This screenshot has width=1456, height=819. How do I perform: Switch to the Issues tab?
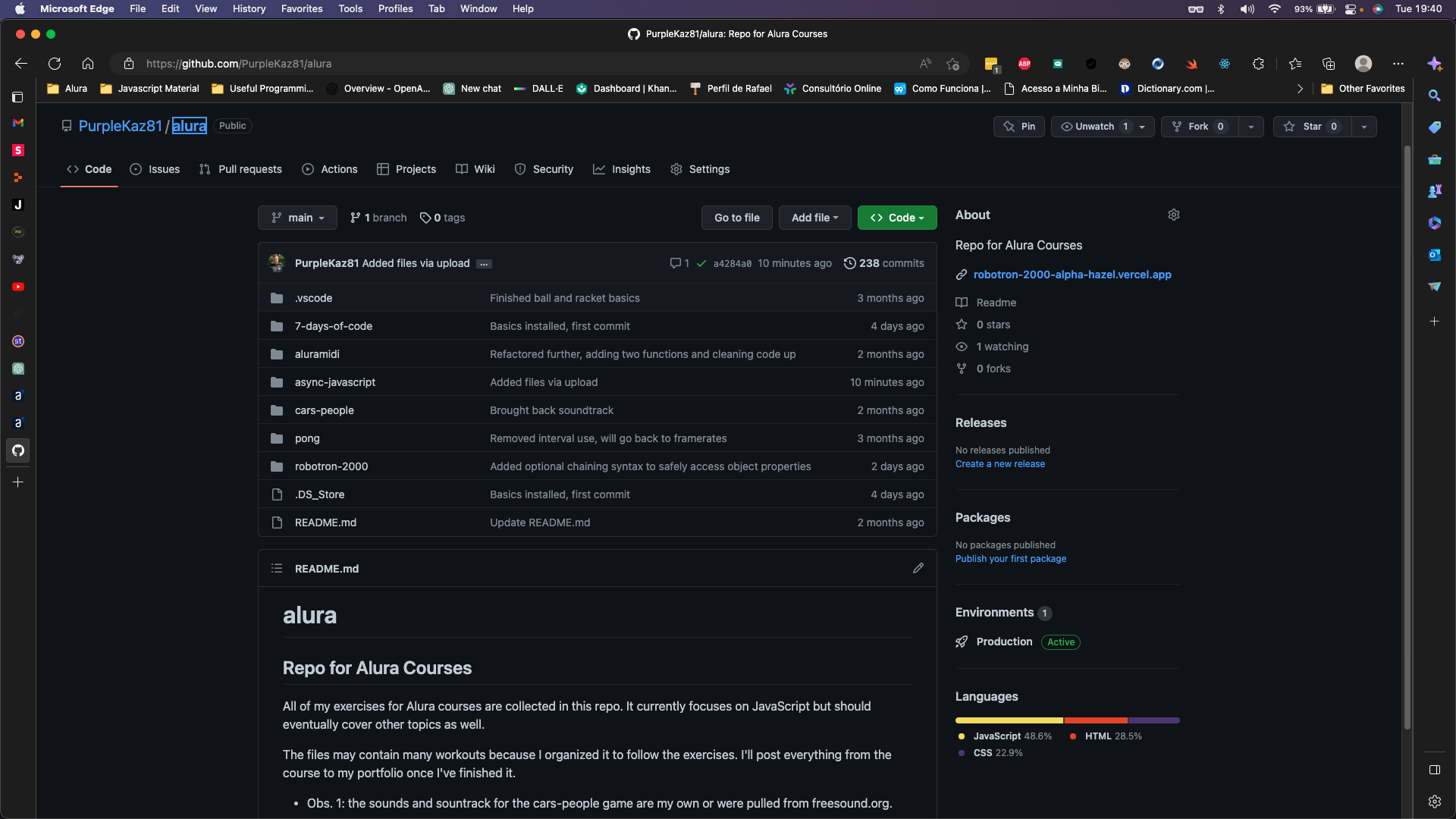click(155, 169)
